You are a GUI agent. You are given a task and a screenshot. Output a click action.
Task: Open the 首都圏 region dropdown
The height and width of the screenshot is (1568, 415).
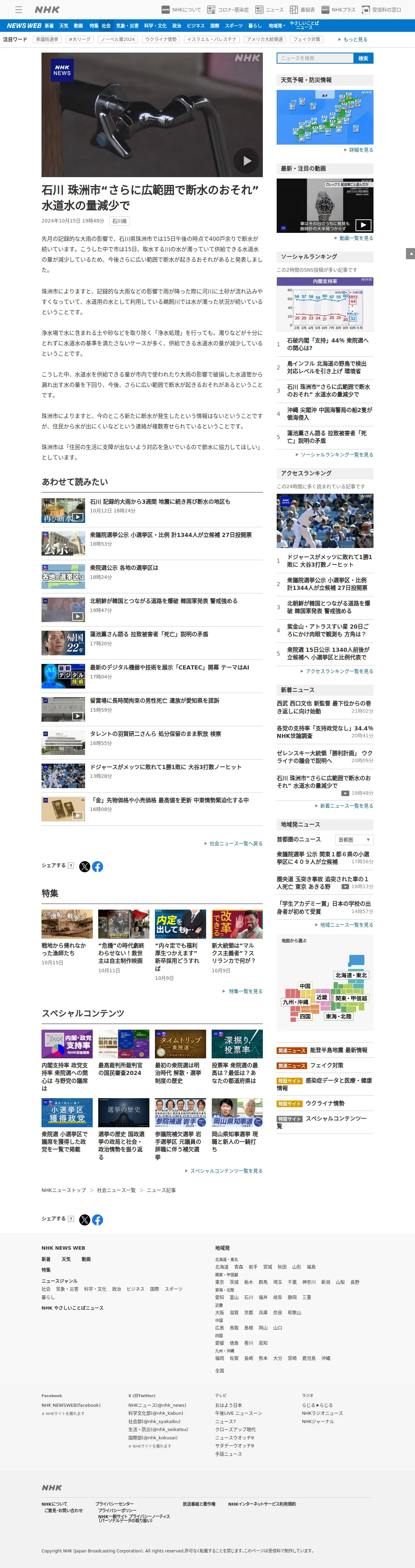point(354,839)
